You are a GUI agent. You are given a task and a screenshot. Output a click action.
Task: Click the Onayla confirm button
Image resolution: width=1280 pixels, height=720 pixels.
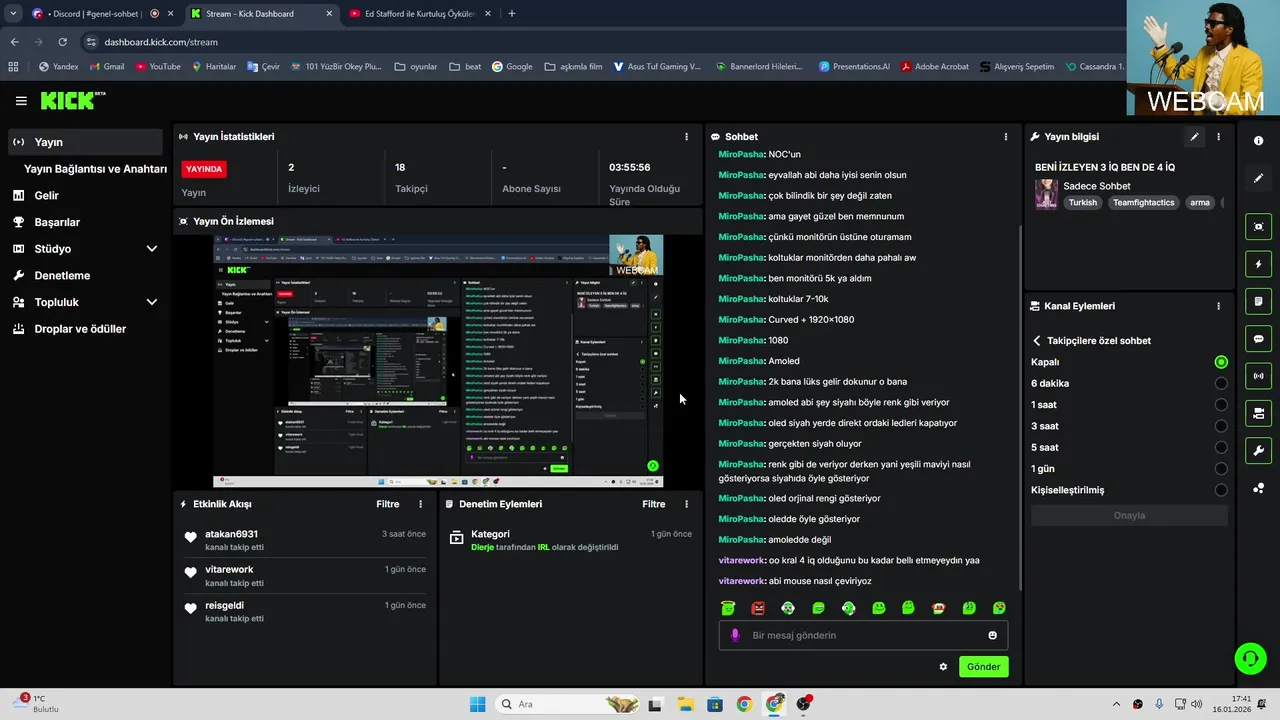click(1129, 516)
